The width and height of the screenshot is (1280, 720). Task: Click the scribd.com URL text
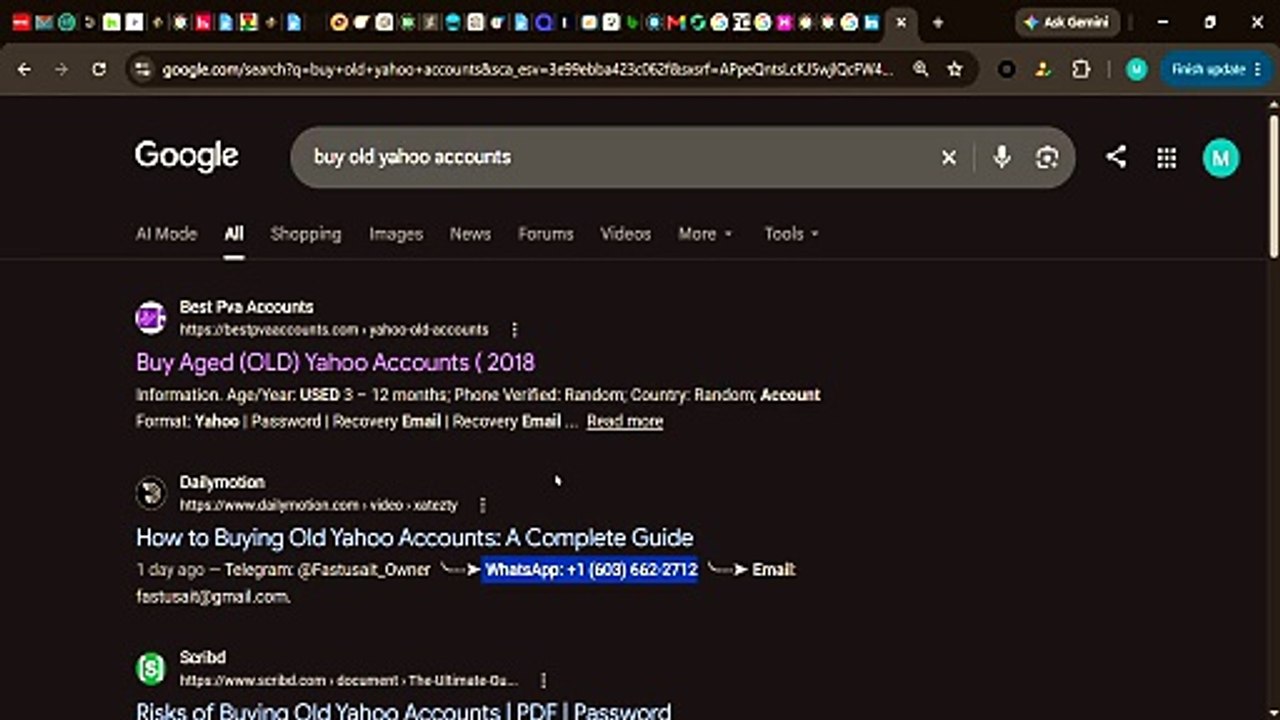pos(349,680)
